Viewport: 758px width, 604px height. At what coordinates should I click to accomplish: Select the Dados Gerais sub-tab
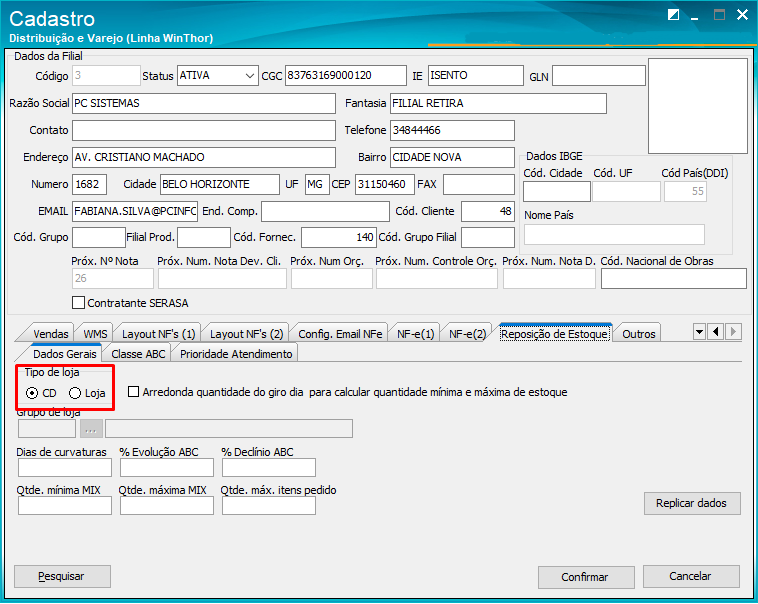(x=65, y=354)
